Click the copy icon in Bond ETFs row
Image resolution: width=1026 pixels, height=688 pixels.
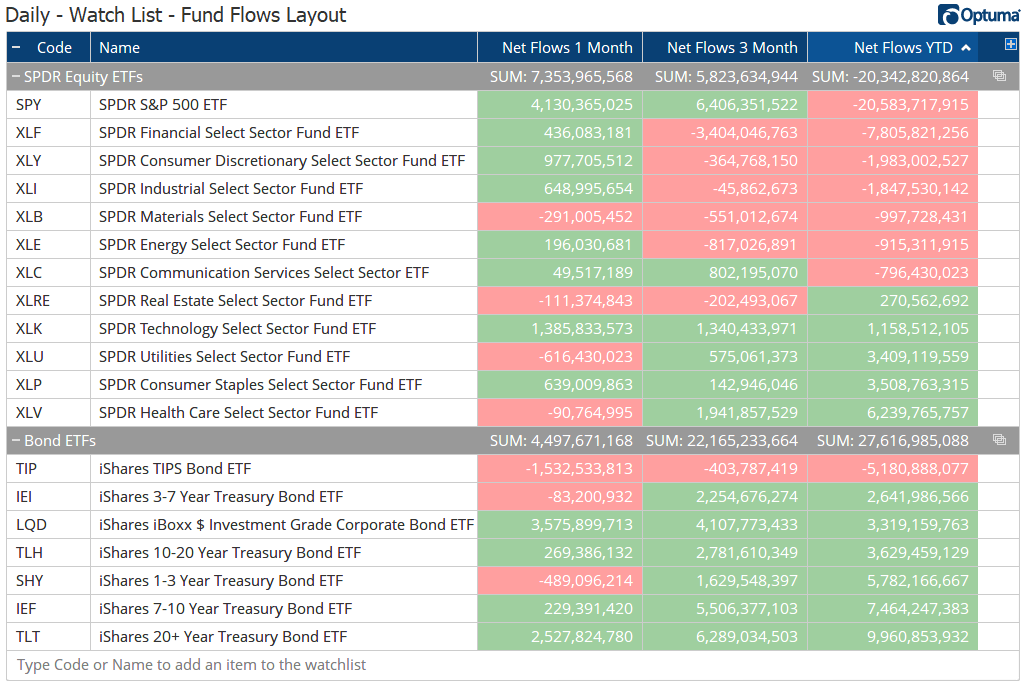[x=999, y=440]
